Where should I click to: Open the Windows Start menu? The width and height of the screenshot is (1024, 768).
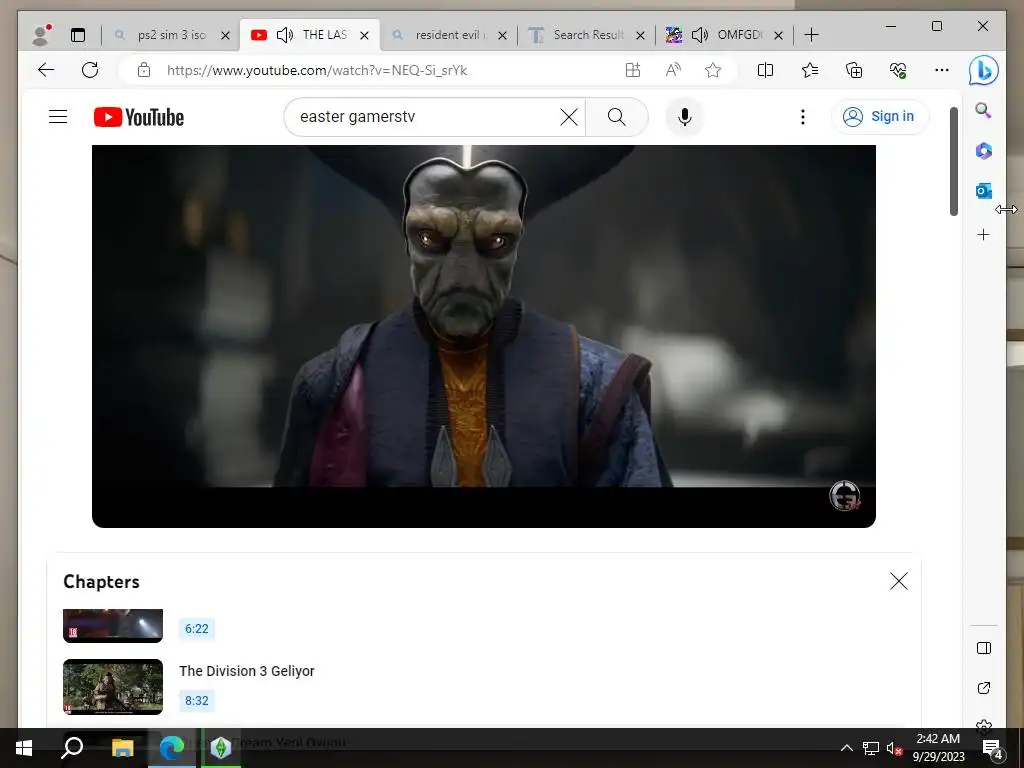point(24,748)
